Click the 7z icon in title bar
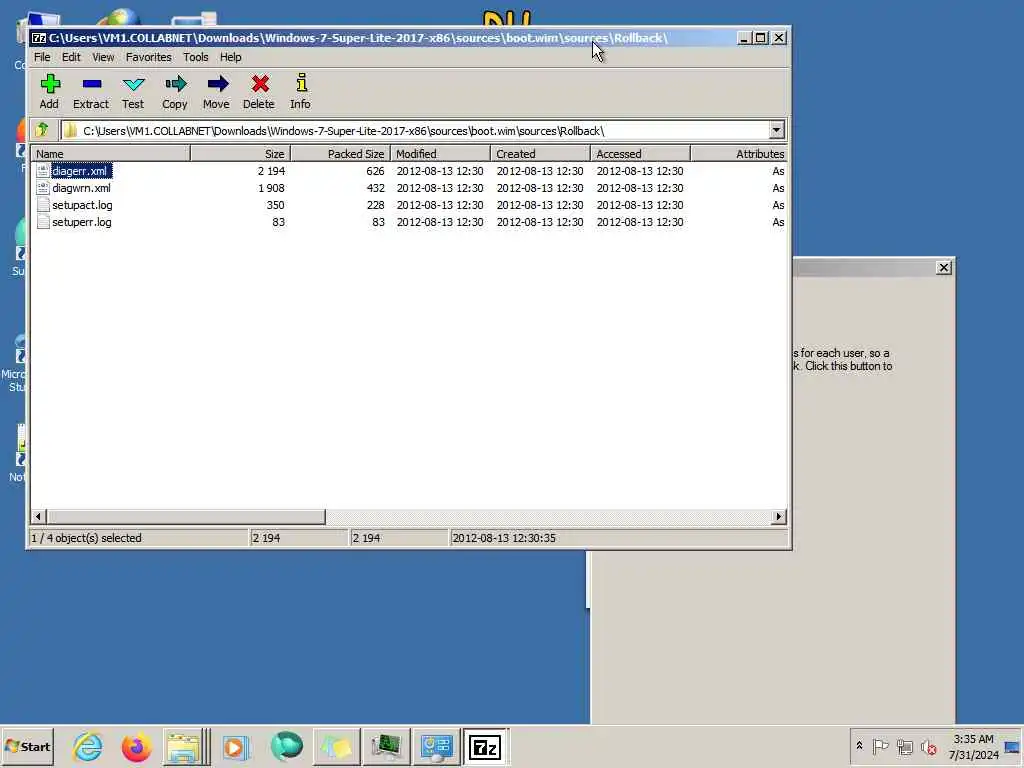 point(39,38)
